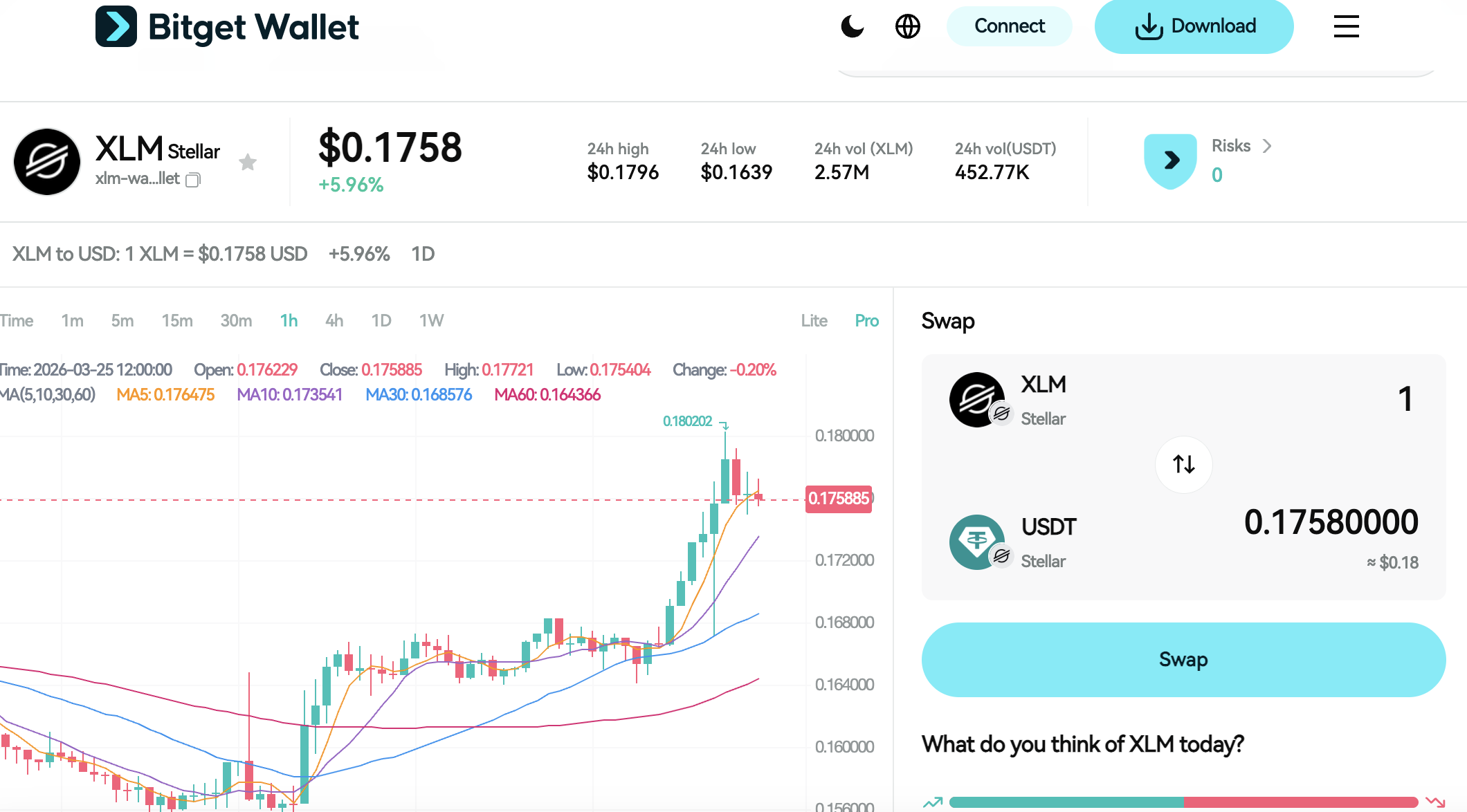The image size is (1467, 812).
Task: Select the 15m chart interval
Action: tap(176, 320)
